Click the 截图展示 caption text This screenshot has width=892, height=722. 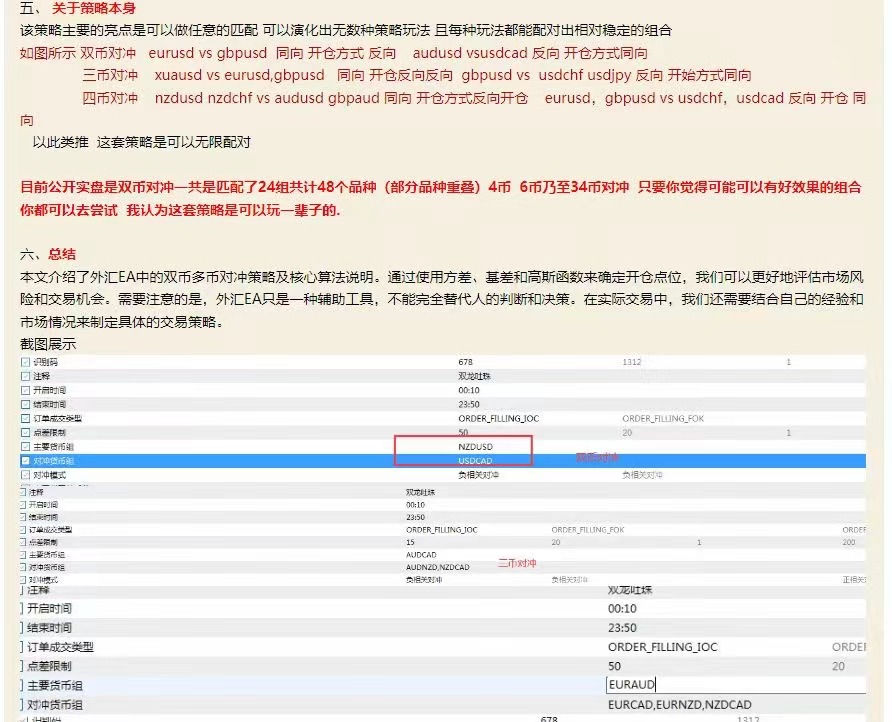48,344
